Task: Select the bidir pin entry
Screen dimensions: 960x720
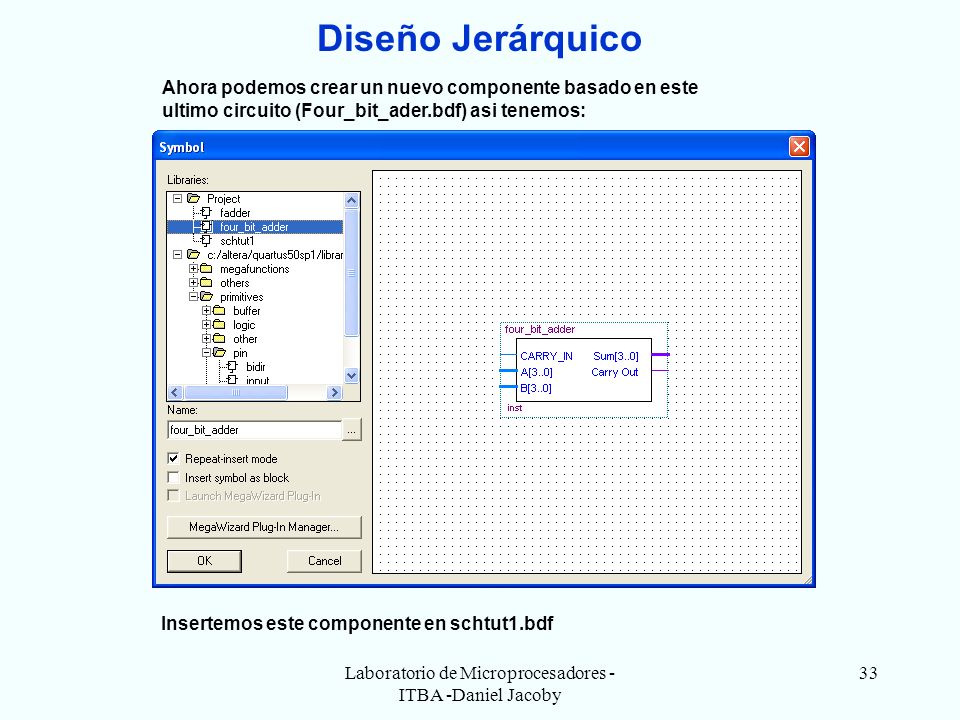Action: [255, 367]
